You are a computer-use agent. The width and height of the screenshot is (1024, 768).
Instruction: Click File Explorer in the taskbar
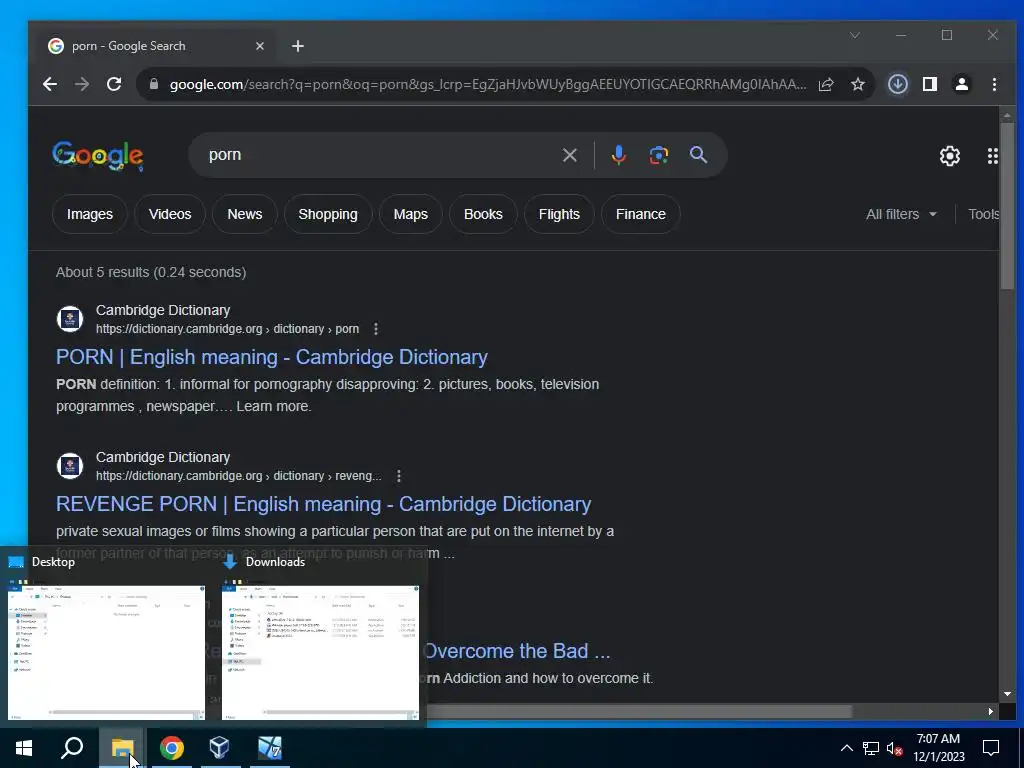tap(122, 748)
